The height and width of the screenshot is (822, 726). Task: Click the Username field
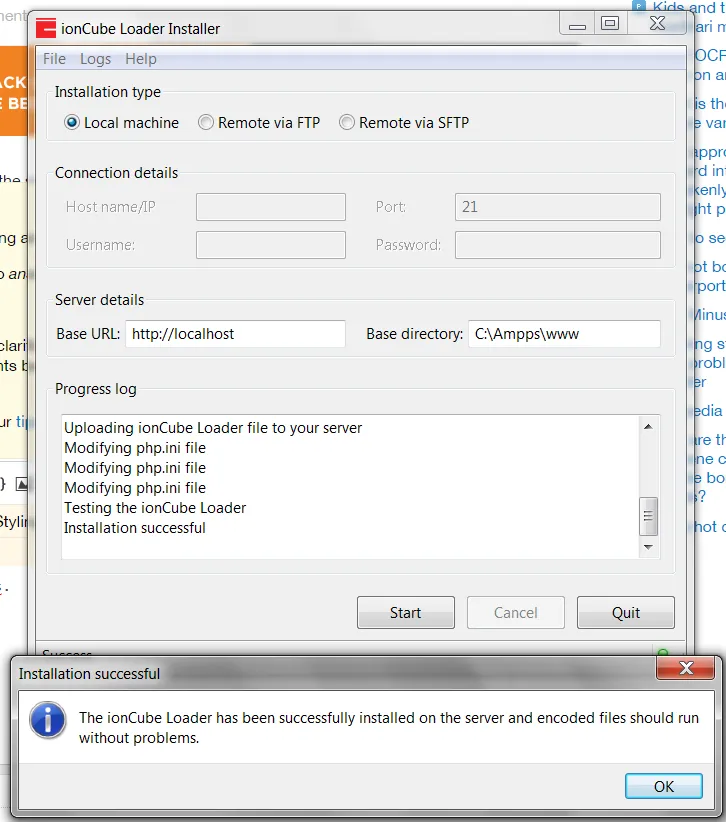click(x=270, y=245)
